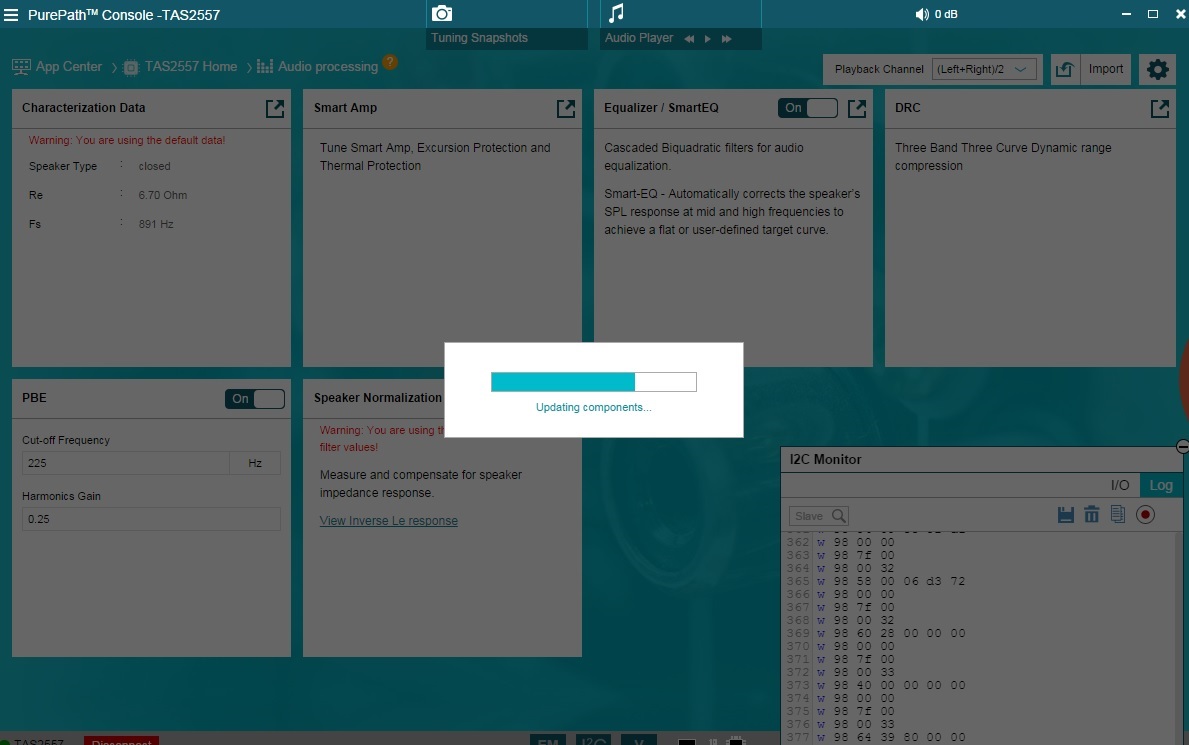
Task: Select Audio processing breadcrumb
Action: coord(317,67)
